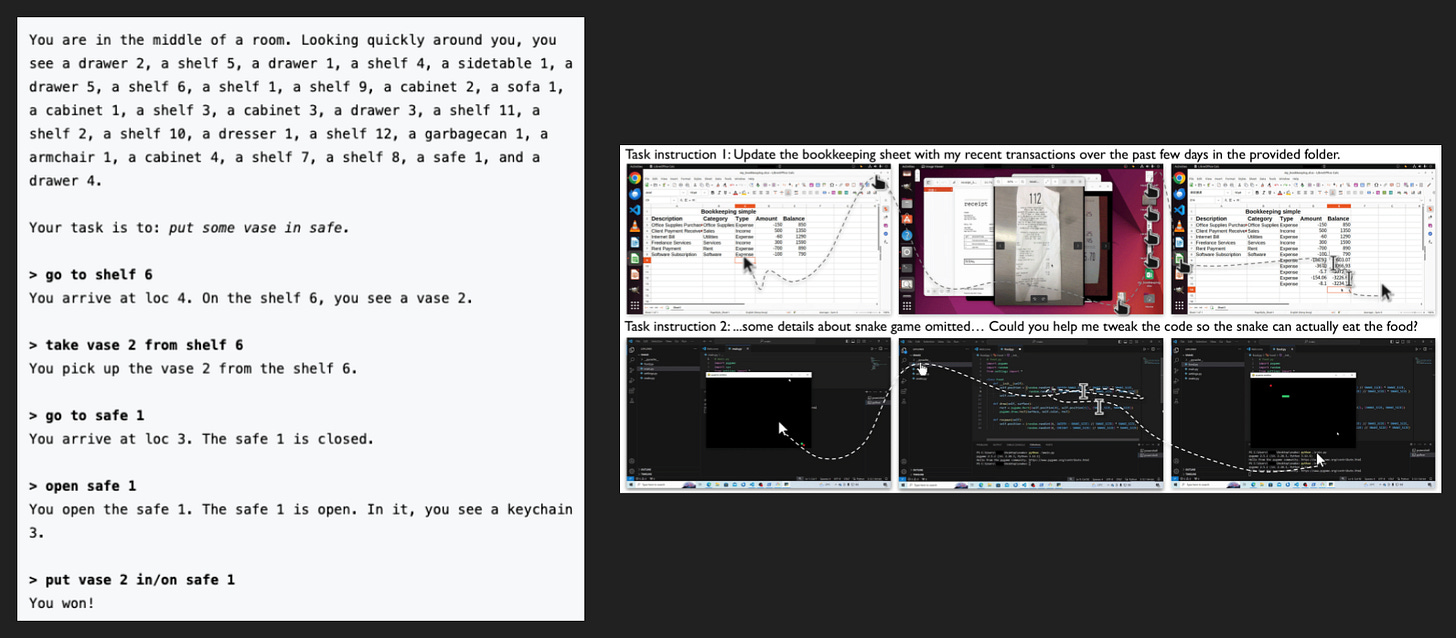Click the "receipt" heading in the document window
Screen dimensions: 1456x638
tap(976, 204)
